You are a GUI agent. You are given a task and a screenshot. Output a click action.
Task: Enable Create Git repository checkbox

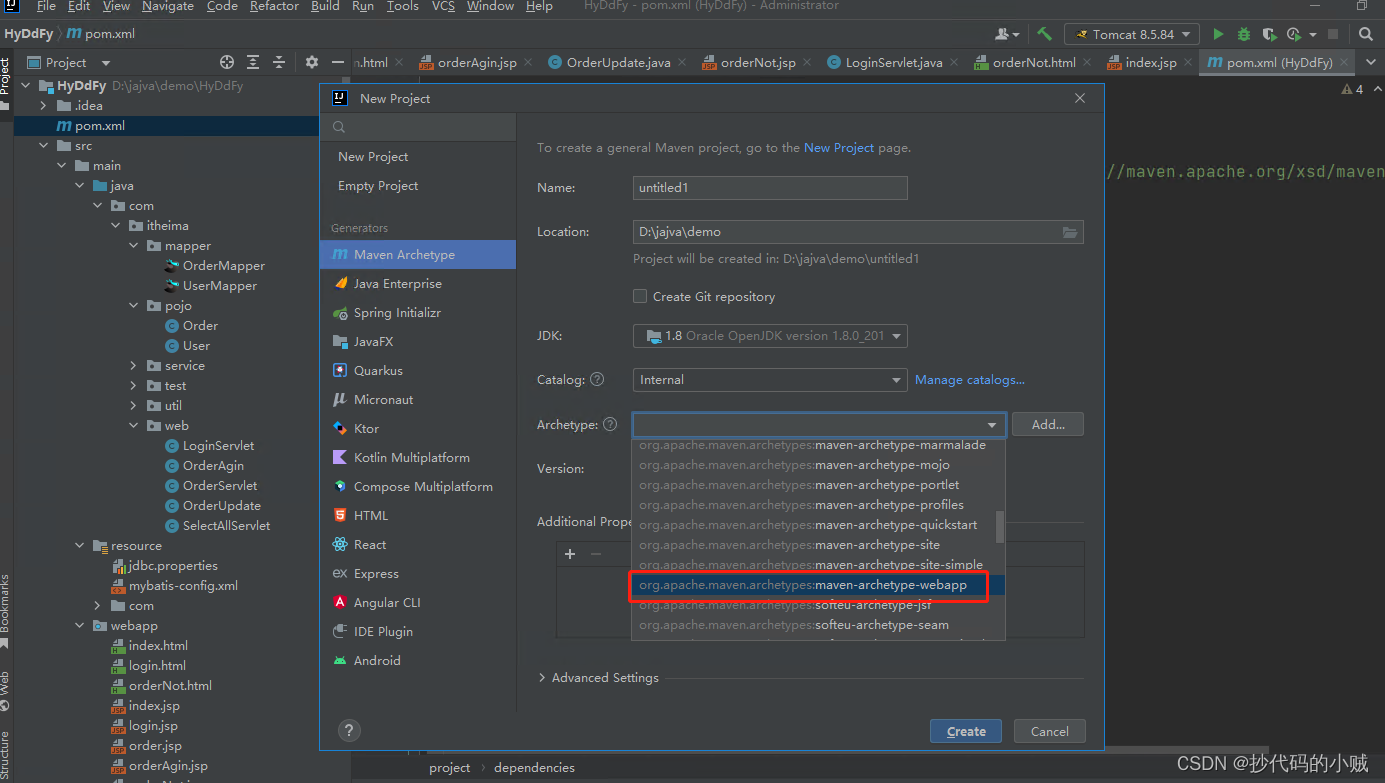tap(640, 297)
